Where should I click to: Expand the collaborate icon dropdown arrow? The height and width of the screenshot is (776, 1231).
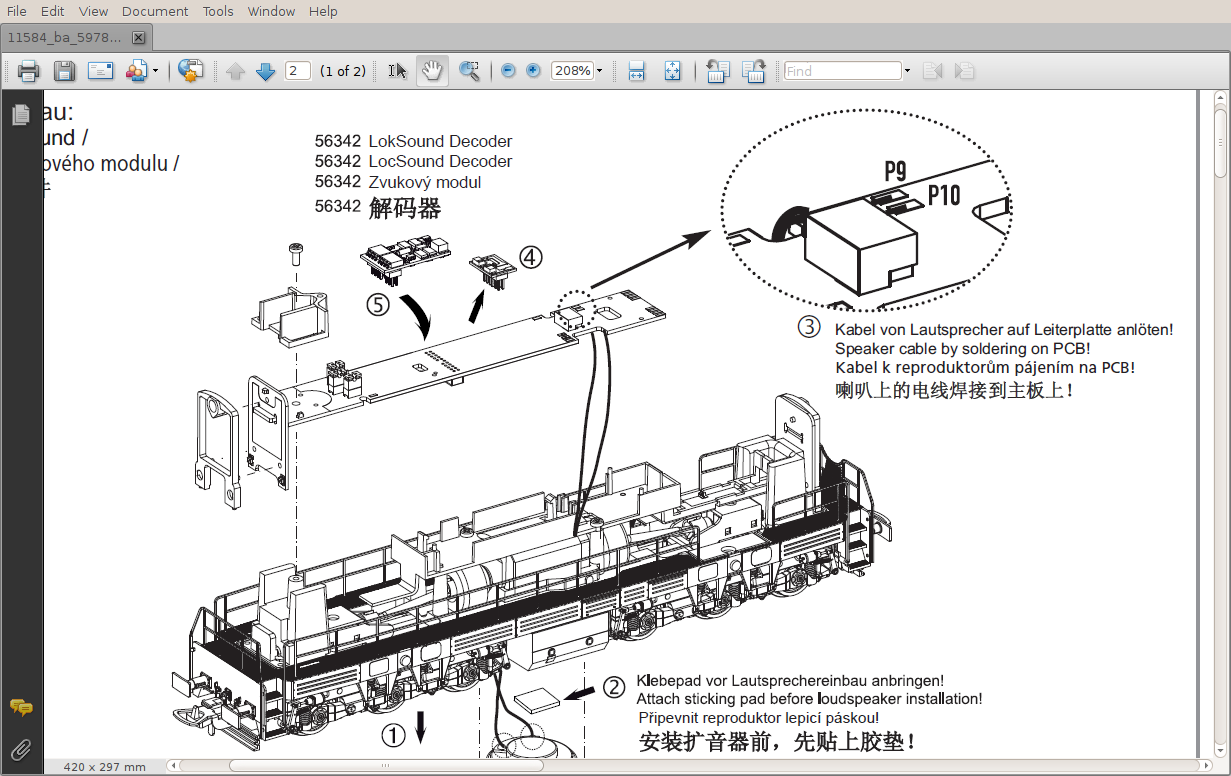click(x=156, y=71)
